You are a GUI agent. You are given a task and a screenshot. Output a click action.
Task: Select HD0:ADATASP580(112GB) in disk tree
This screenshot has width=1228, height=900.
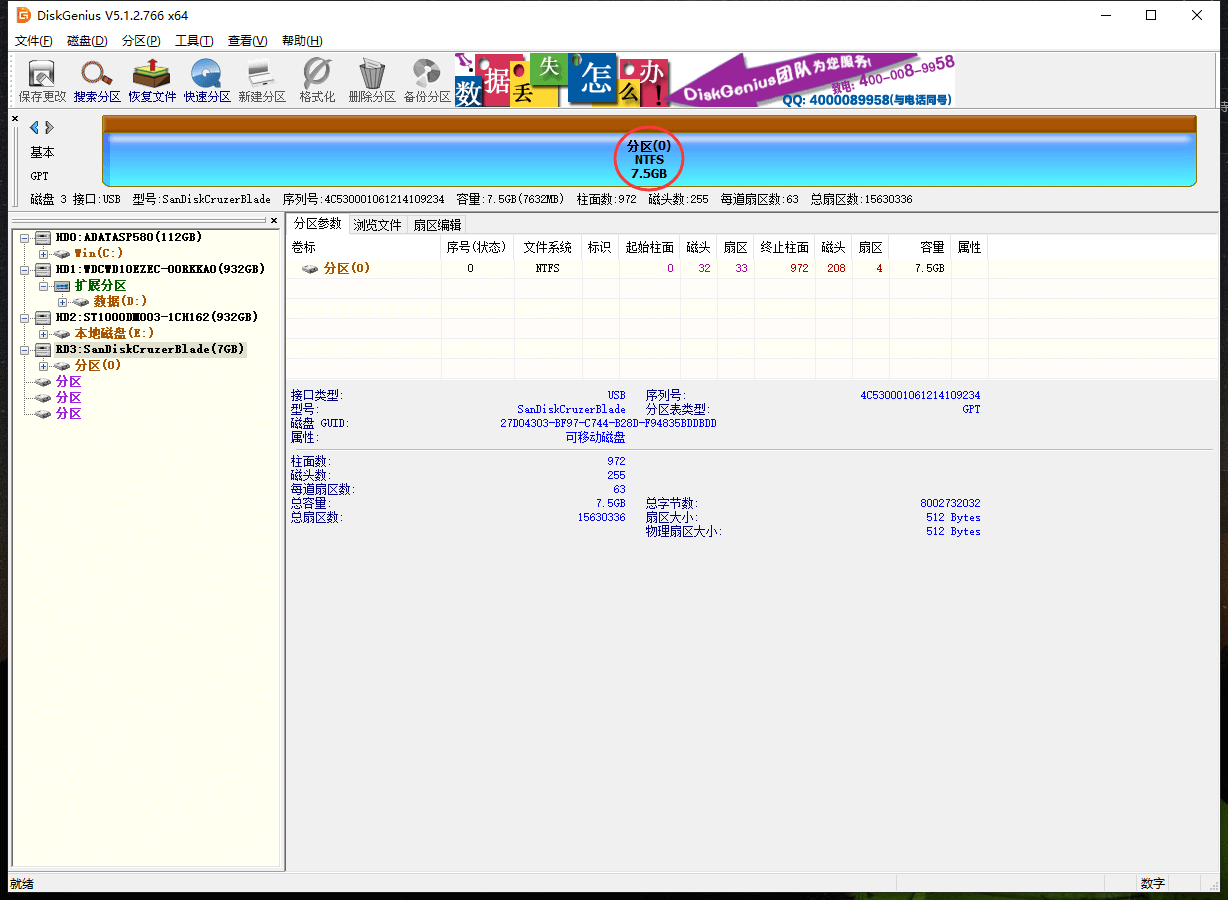(x=128, y=237)
